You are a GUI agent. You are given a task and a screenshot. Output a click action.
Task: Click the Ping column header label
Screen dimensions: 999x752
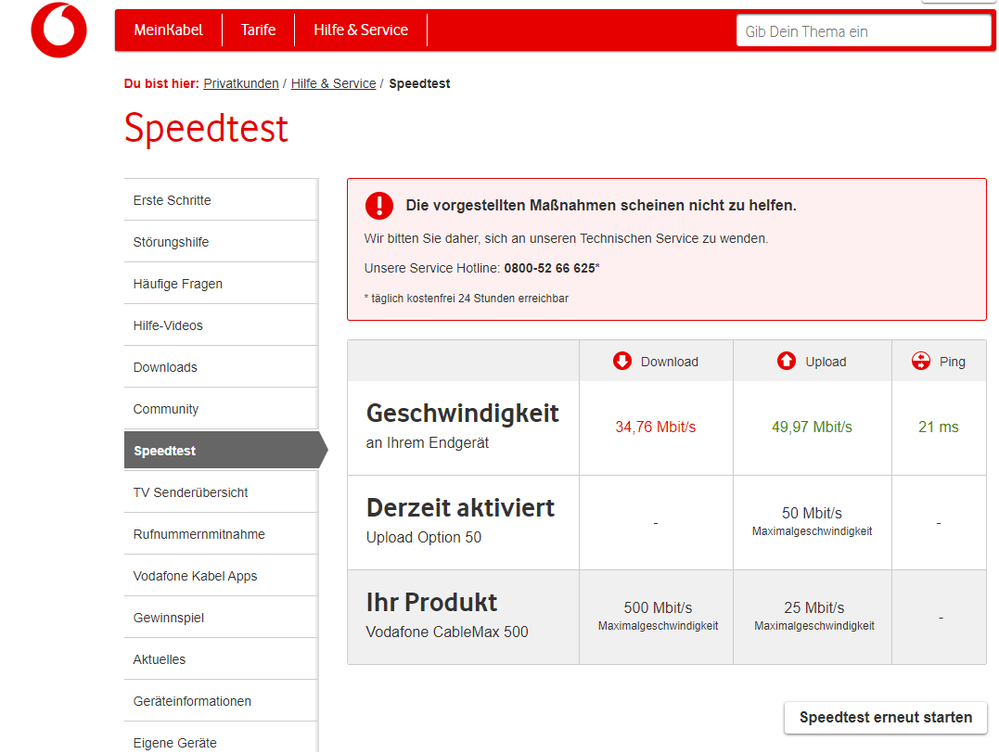click(x=952, y=362)
